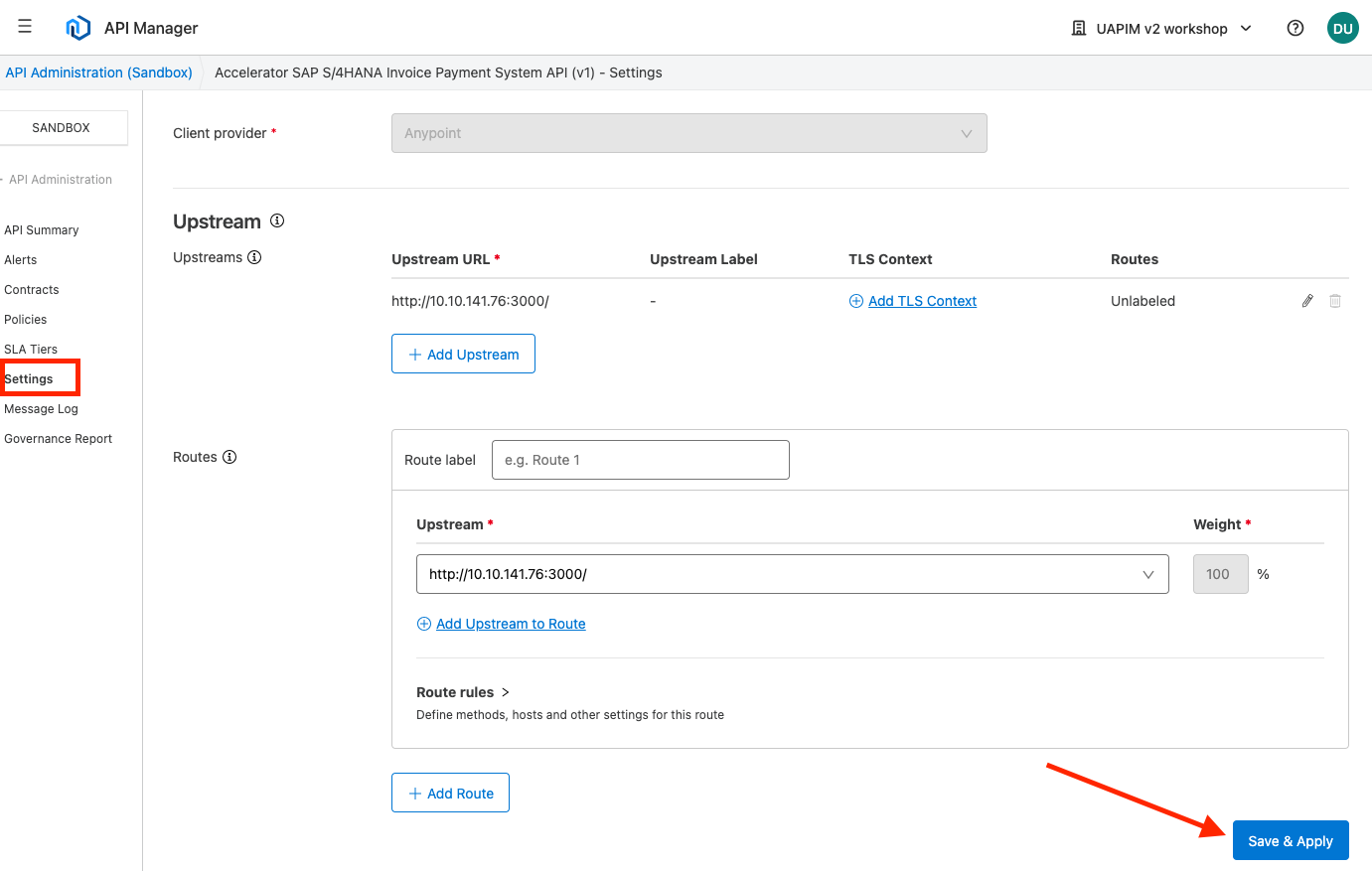Click the Upstream heading info icon
1372x871 pixels.
point(277,220)
